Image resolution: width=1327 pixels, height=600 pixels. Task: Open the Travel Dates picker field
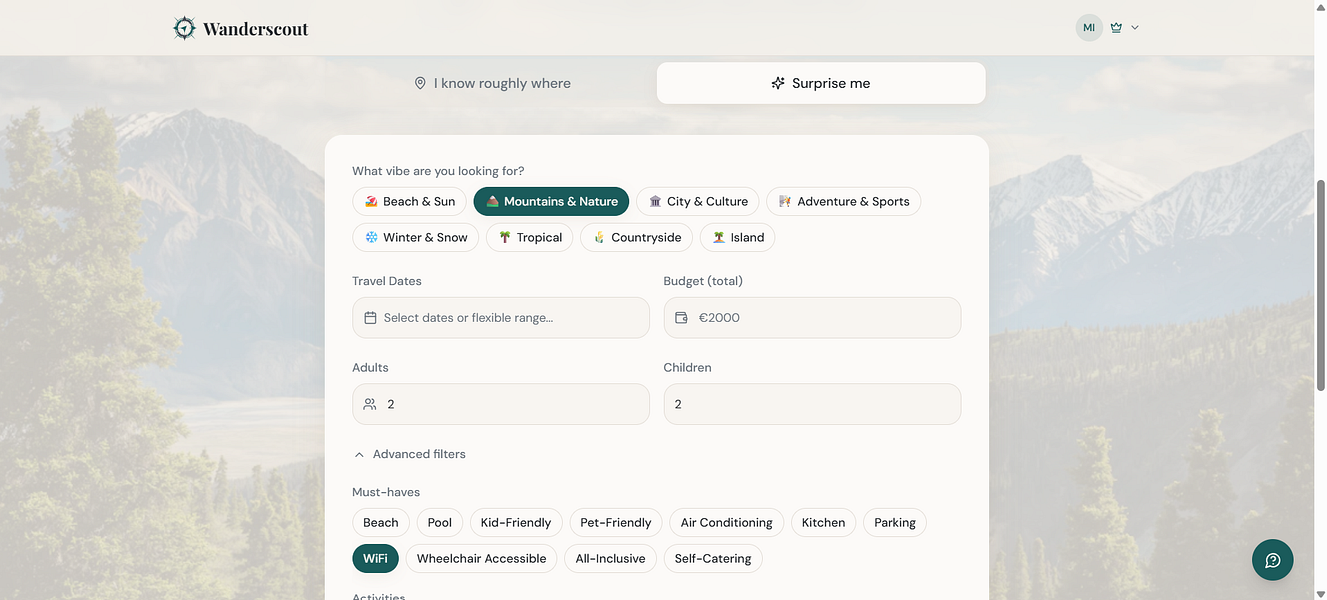click(x=501, y=317)
